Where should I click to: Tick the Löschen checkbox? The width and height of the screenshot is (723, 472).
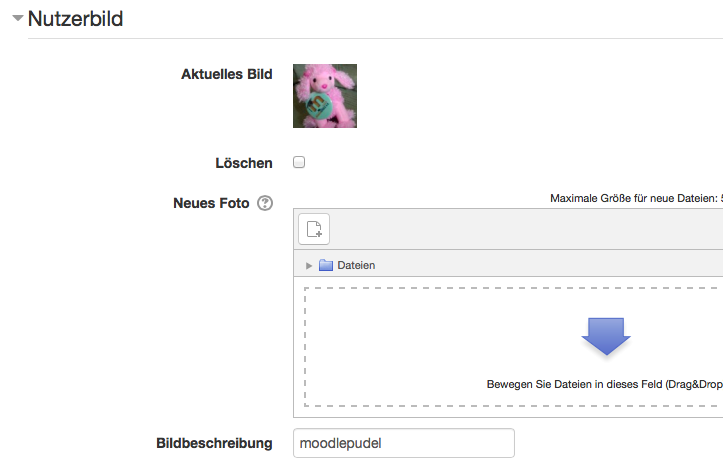tap(299, 162)
